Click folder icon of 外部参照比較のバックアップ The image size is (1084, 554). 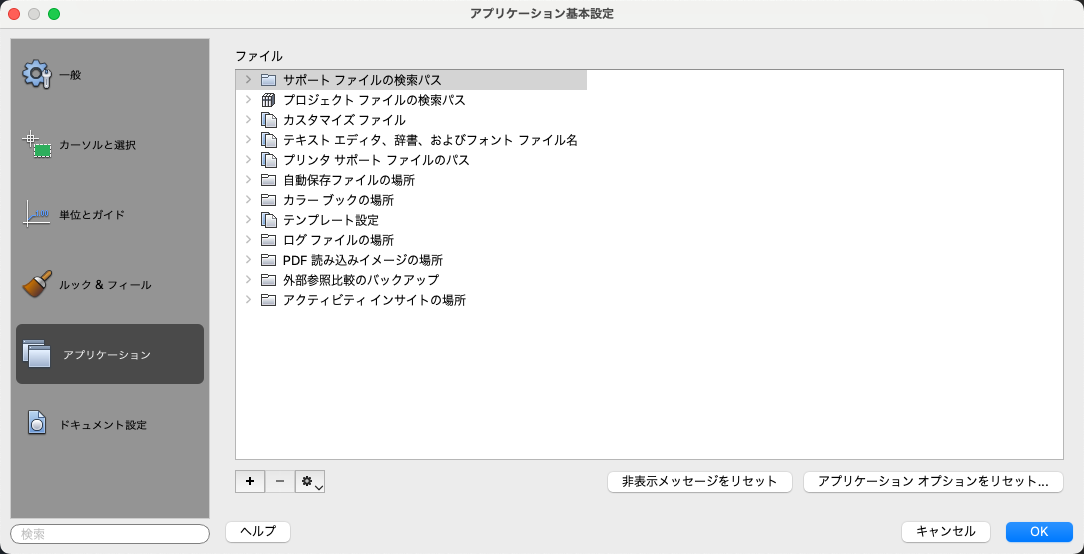(x=268, y=280)
